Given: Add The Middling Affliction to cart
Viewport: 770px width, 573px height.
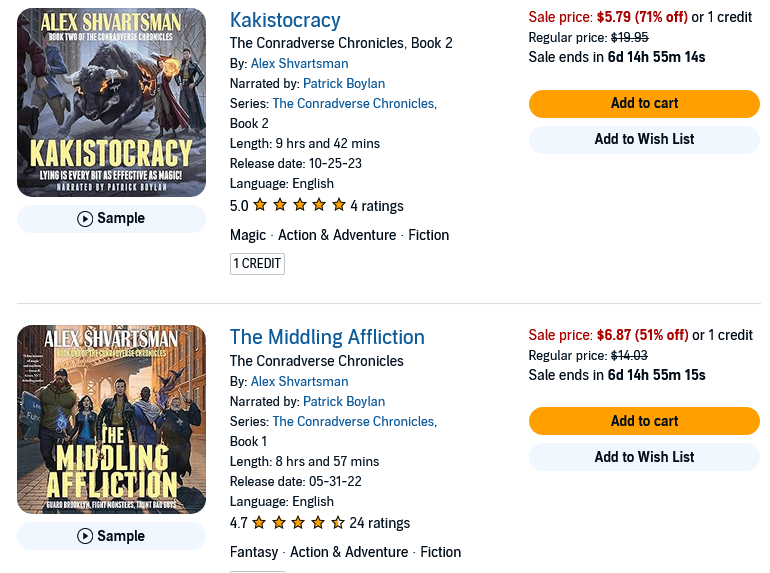Looking at the screenshot, I should click(644, 421).
